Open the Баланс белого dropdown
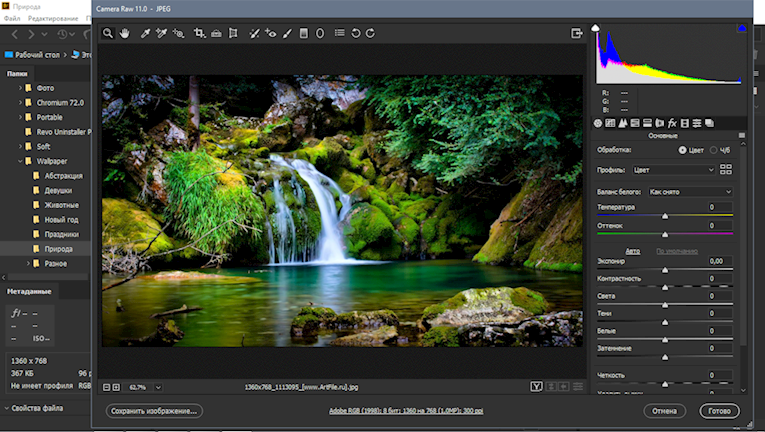 (x=690, y=192)
